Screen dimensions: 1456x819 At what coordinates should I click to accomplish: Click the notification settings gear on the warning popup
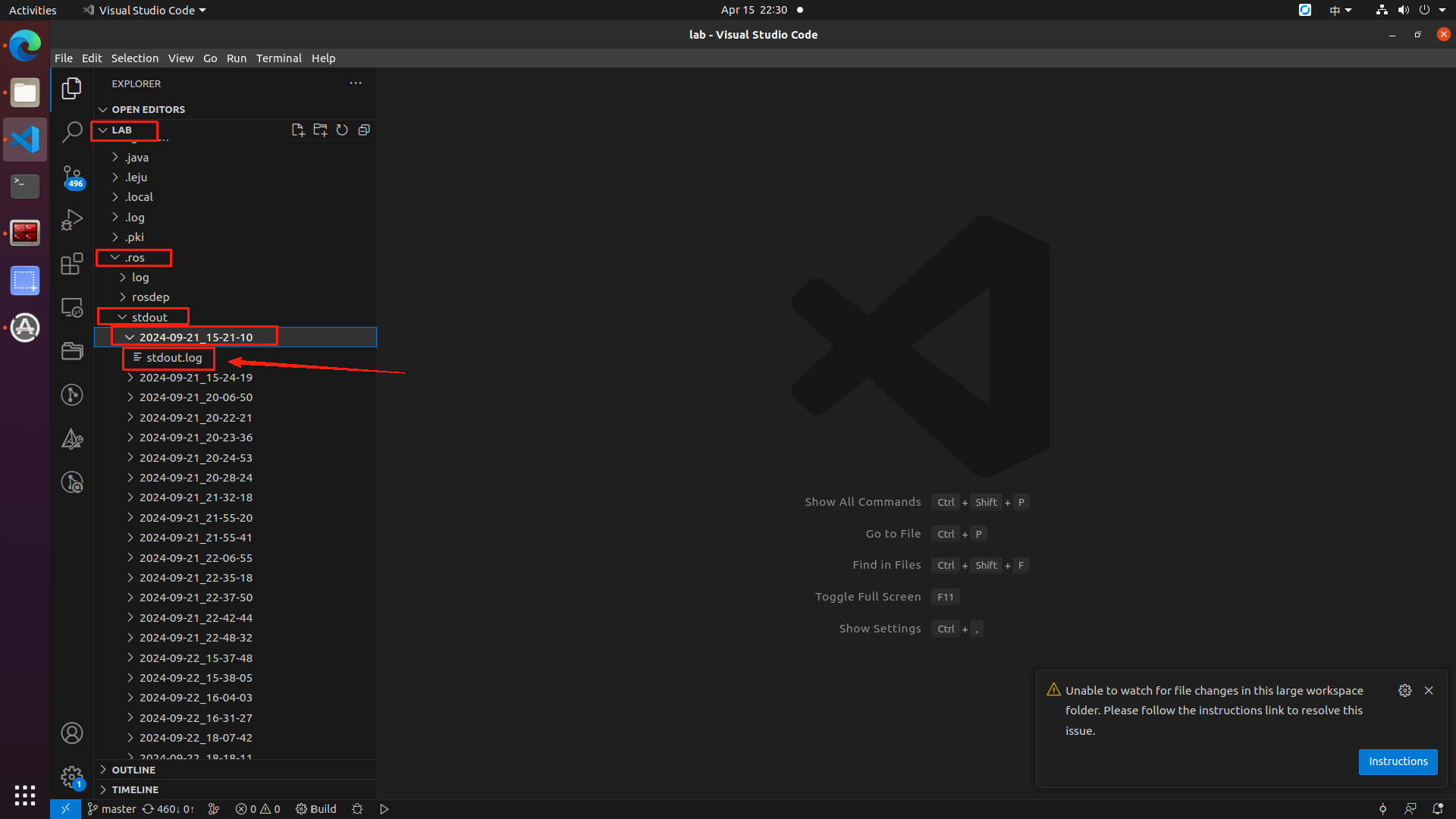tap(1405, 690)
